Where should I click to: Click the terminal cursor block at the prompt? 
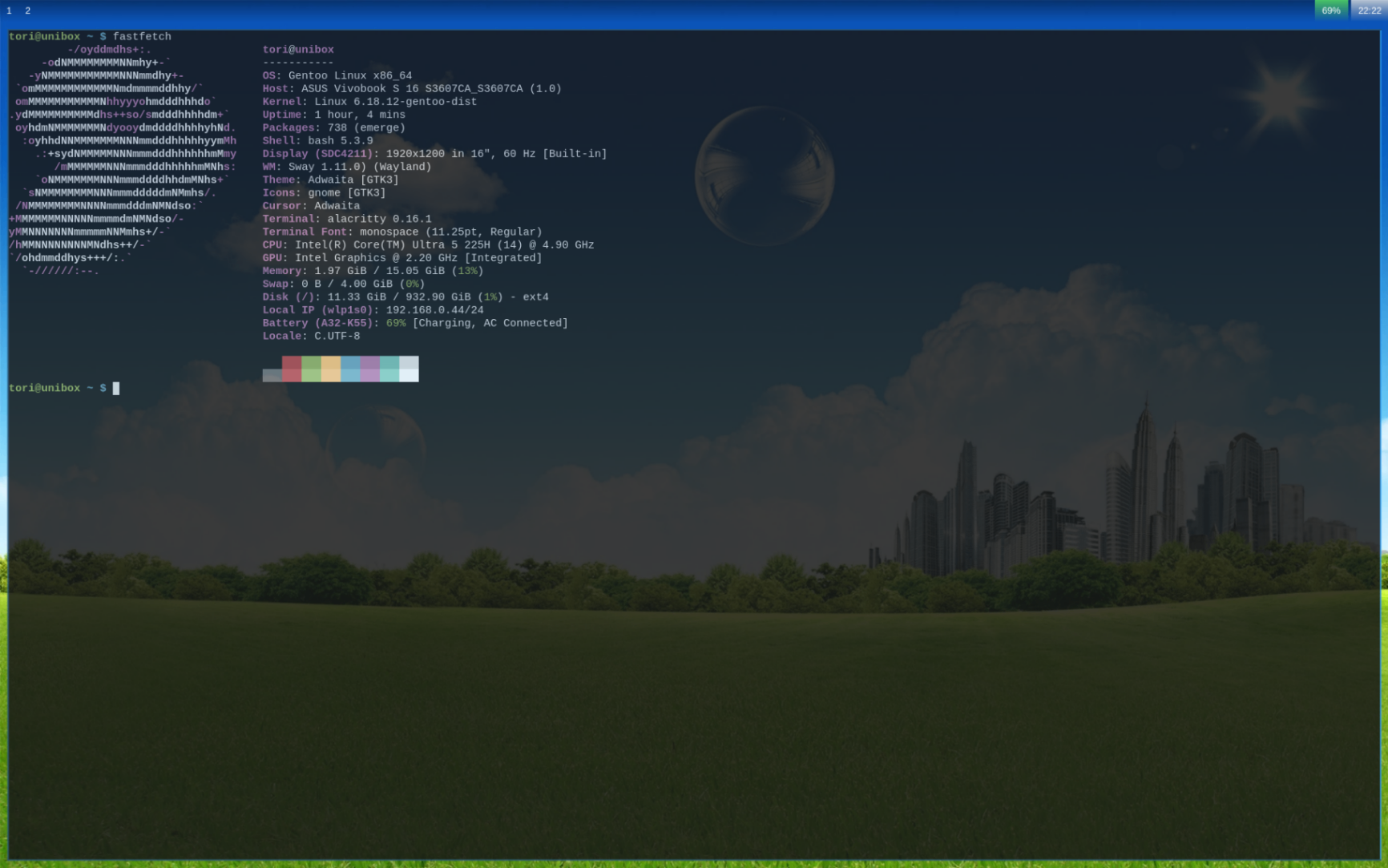(x=116, y=389)
